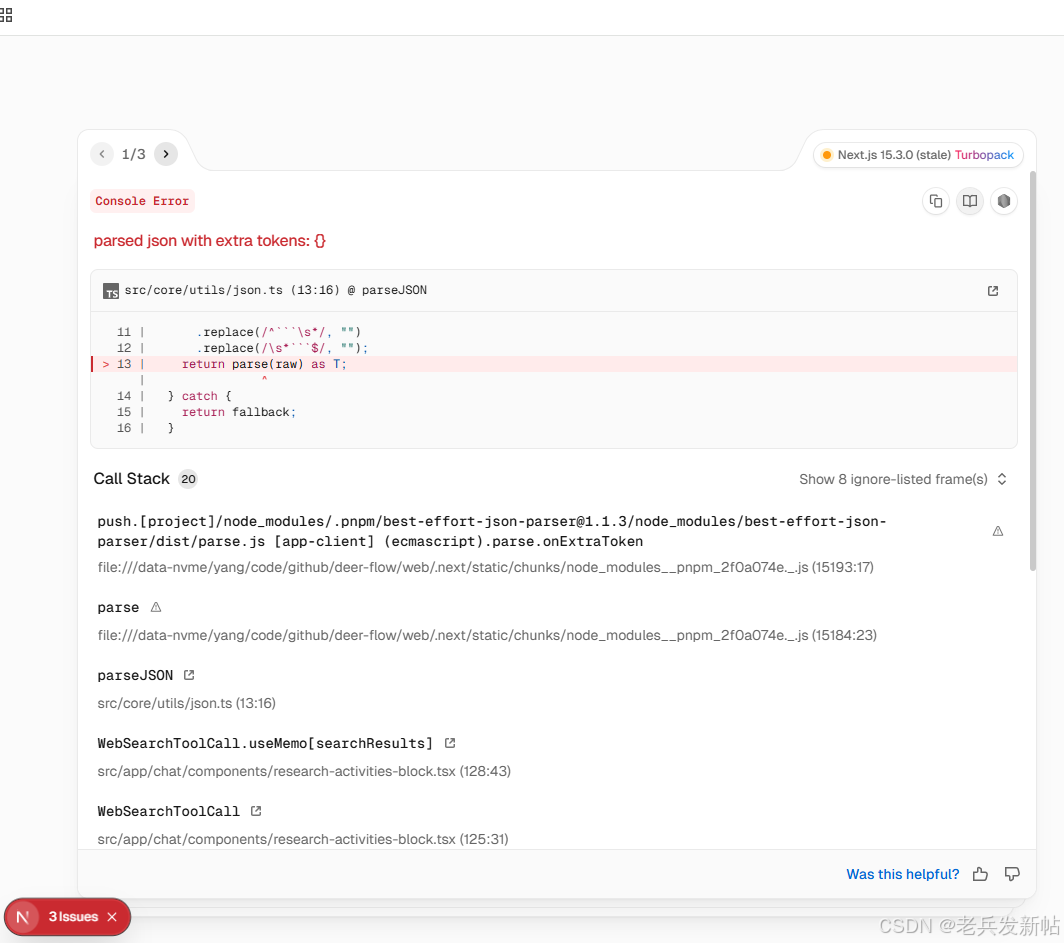This screenshot has height=943, width=1064.
Task: Expand Show 8 ignore-listed frames
Action: click(x=902, y=479)
